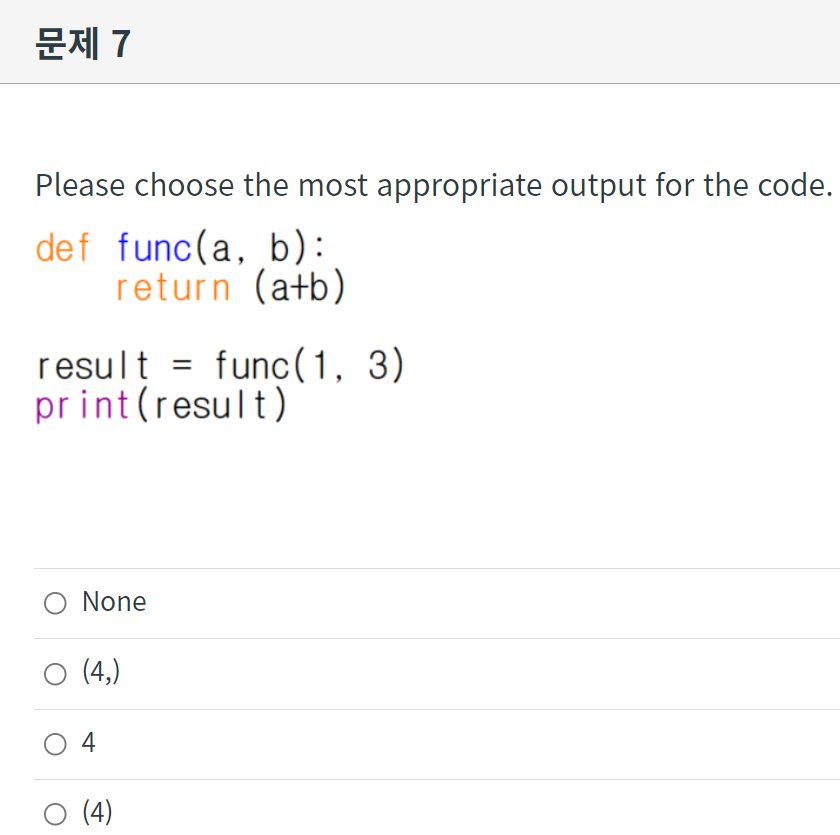Image resolution: width=840 pixels, height=835 pixels.
Task: Select the (4) radio button
Action: [55, 814]
